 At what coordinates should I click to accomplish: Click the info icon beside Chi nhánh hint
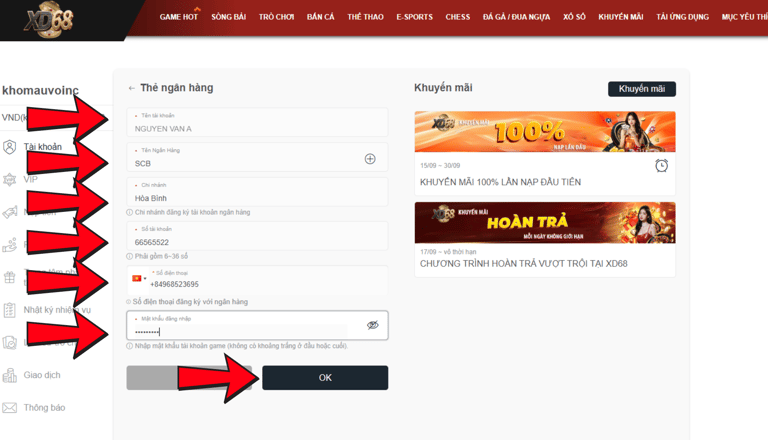pos(130,212)
